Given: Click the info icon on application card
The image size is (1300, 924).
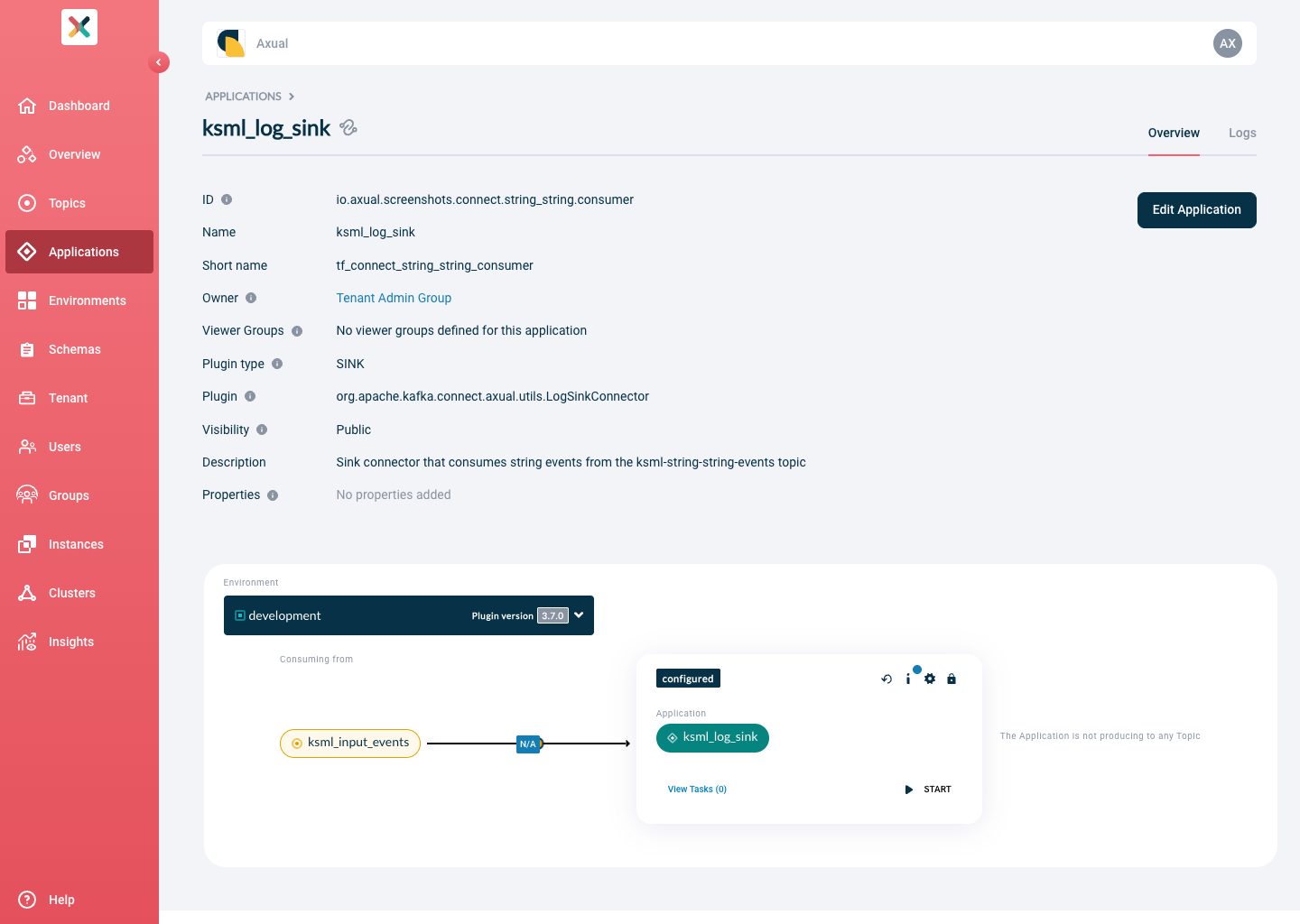Looking at the screenshot, I should pyautogui.click(x=908, y=679).
